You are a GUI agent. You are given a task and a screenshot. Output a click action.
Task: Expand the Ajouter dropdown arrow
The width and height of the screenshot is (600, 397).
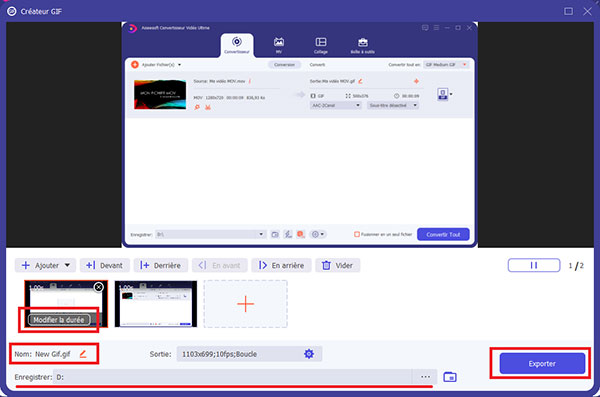coord(67,265)
